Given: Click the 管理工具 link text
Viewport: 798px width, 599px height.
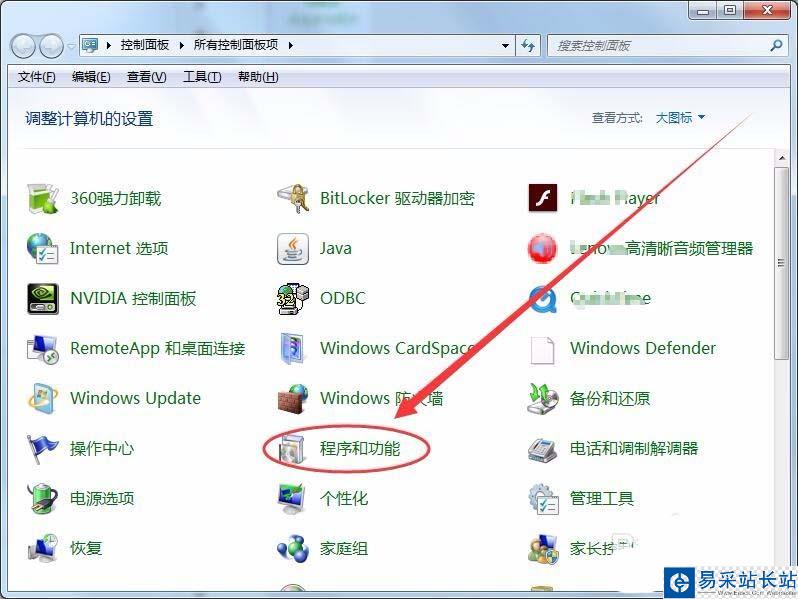Looking at the screenshot, I should [x=602, y=498].
